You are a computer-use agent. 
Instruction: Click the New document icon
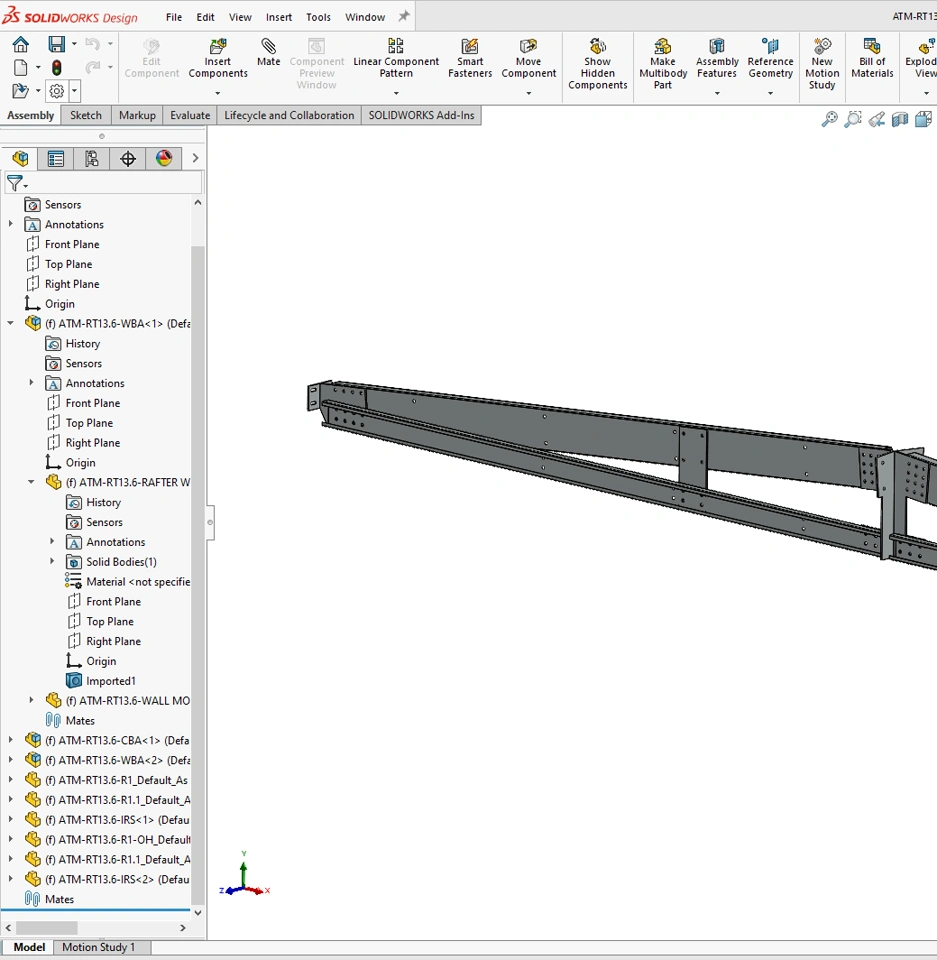point(20,67)
